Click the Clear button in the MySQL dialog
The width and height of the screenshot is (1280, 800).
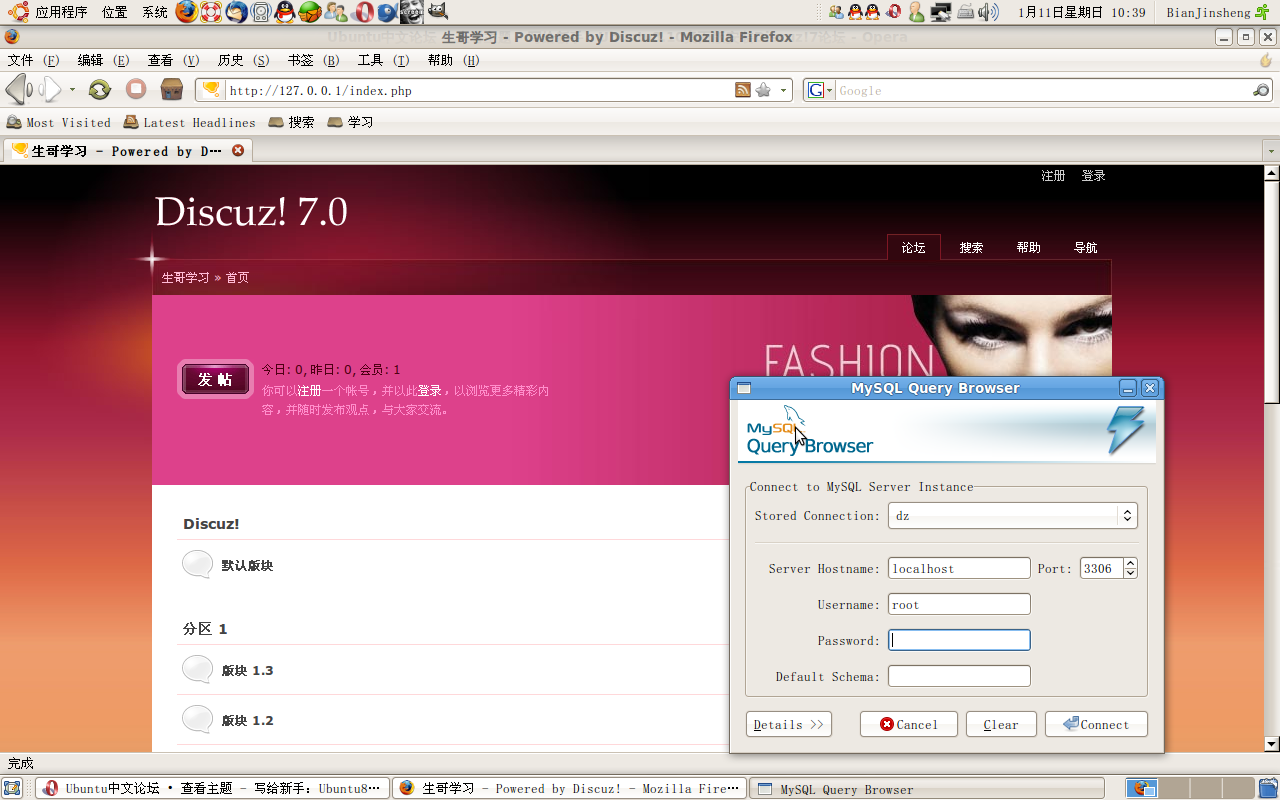1001,724
